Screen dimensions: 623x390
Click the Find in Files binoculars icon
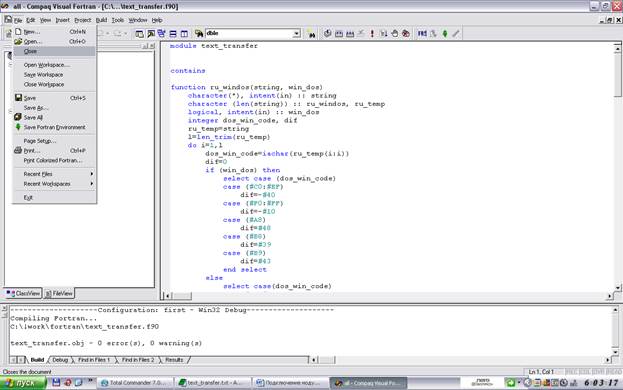coord(199,34)
